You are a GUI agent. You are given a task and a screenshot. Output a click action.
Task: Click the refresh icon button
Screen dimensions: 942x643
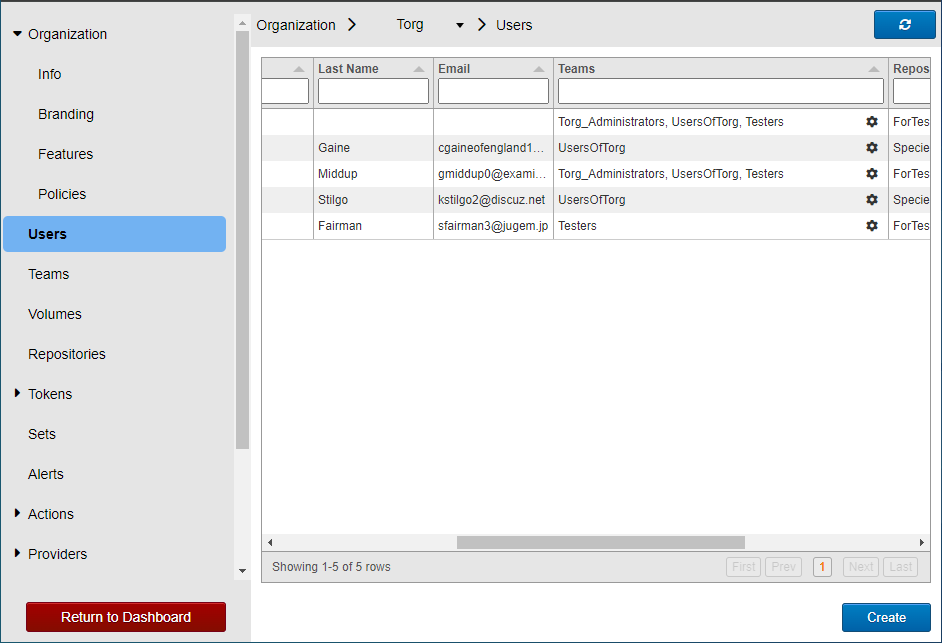904,25
